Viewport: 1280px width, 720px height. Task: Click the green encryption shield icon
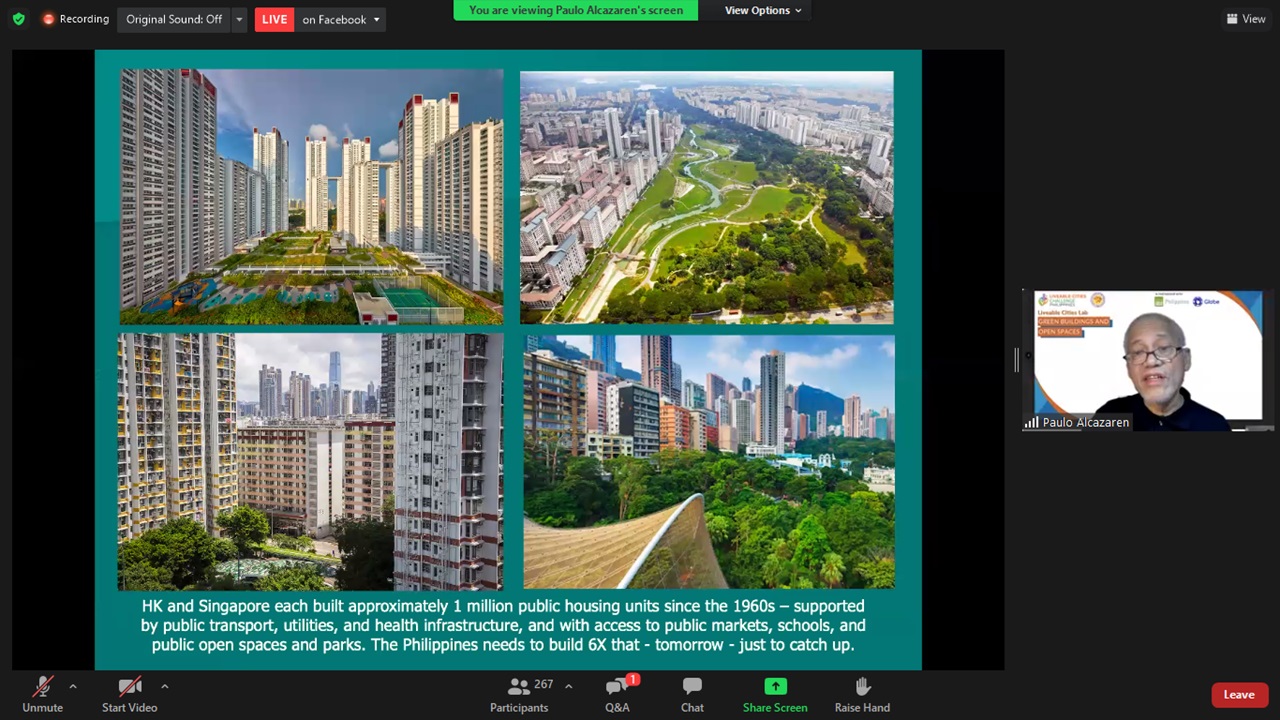[18, 19]
